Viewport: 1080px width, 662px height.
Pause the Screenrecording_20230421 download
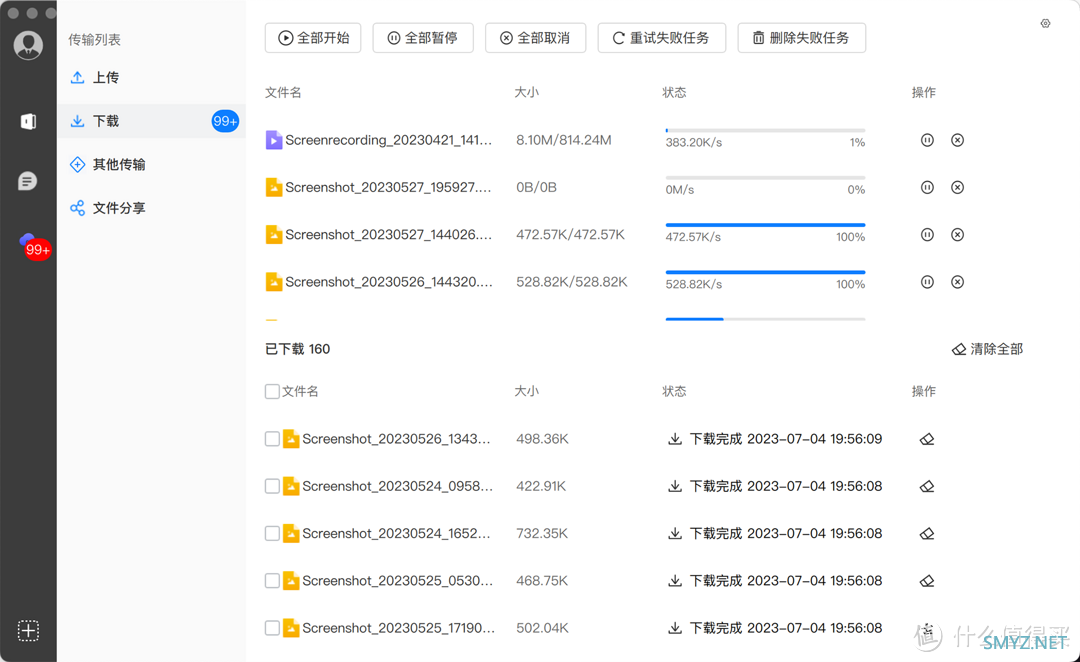click(x=927, y=140)
